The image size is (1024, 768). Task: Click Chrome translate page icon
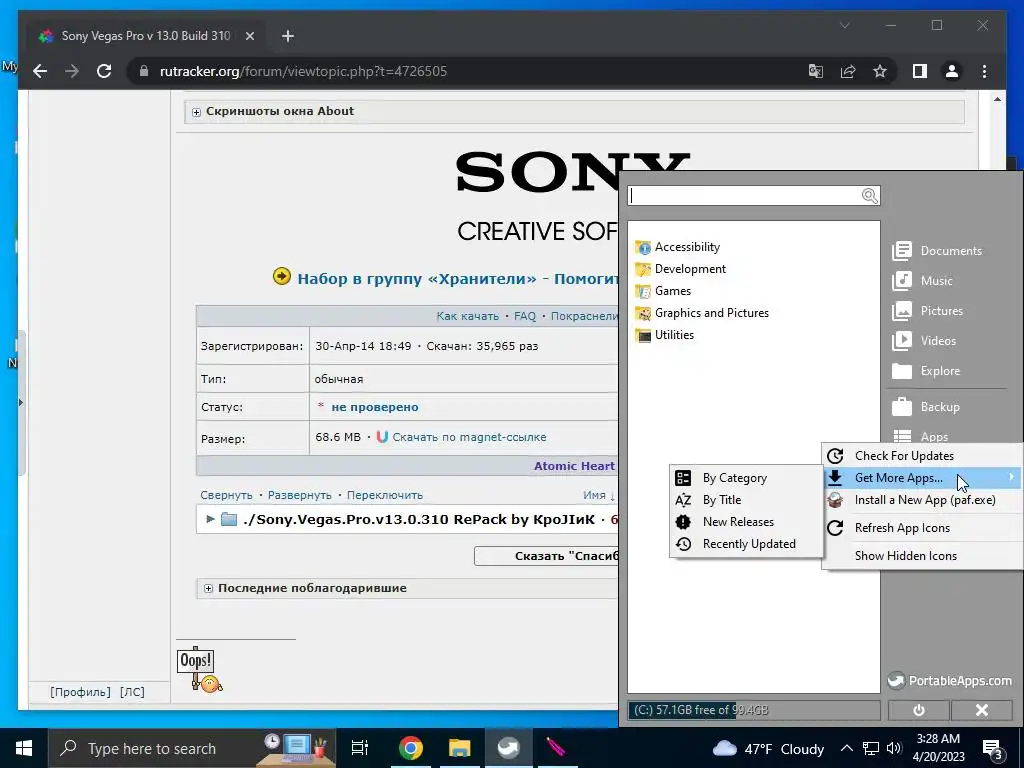[x=816, y=71]
